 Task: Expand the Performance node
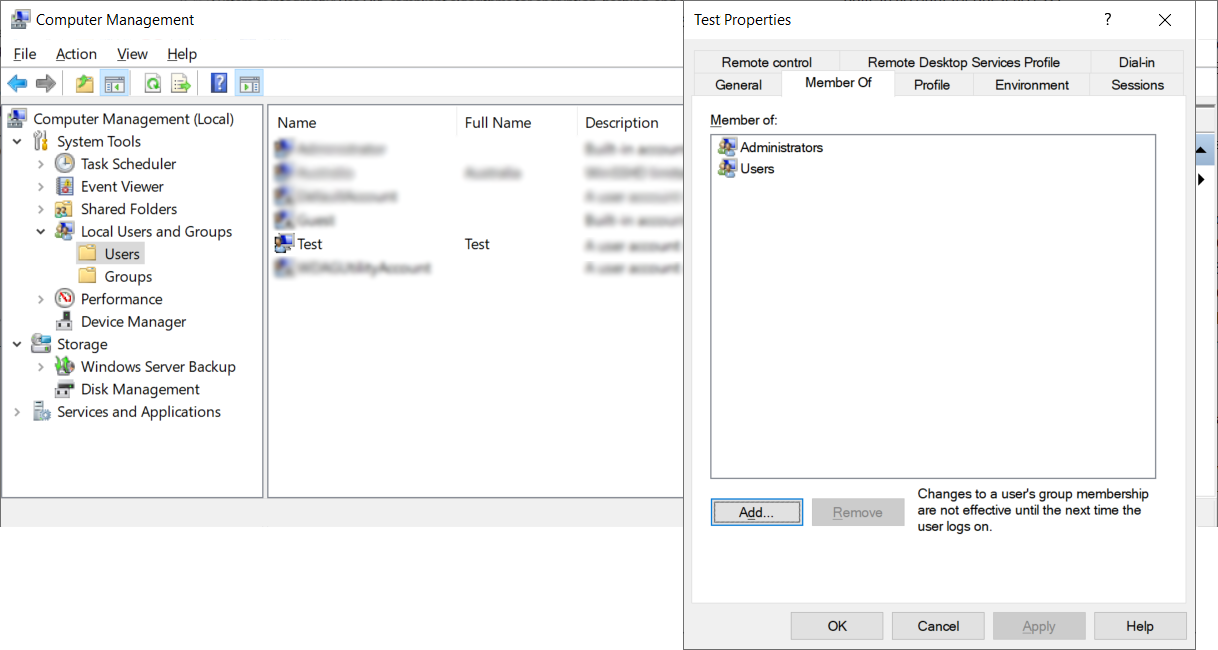coord(40,299)
